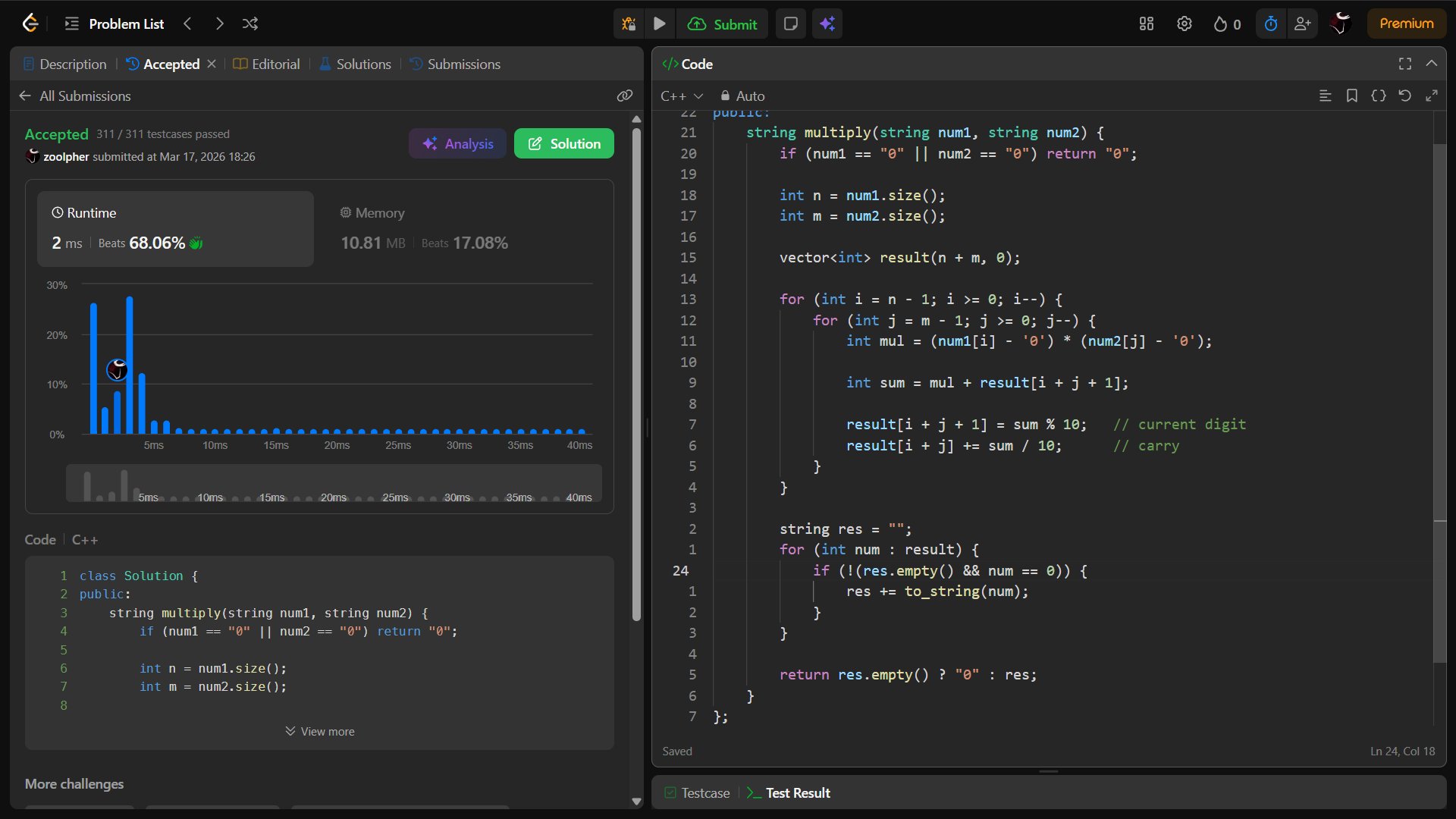The image size is (1456, 819).
Task: Collapse the Code panel chevron
Action: tap(1432, 64)
